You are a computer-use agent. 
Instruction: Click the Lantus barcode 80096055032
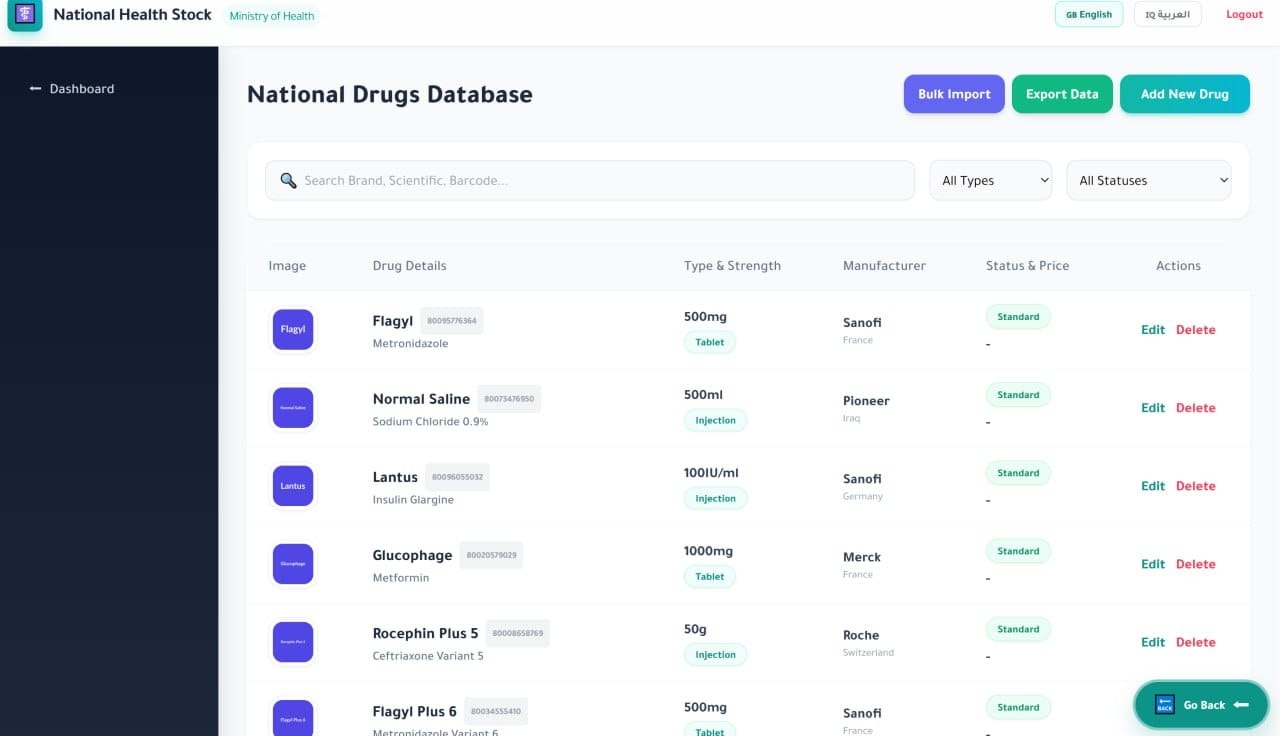coord(457,477)
